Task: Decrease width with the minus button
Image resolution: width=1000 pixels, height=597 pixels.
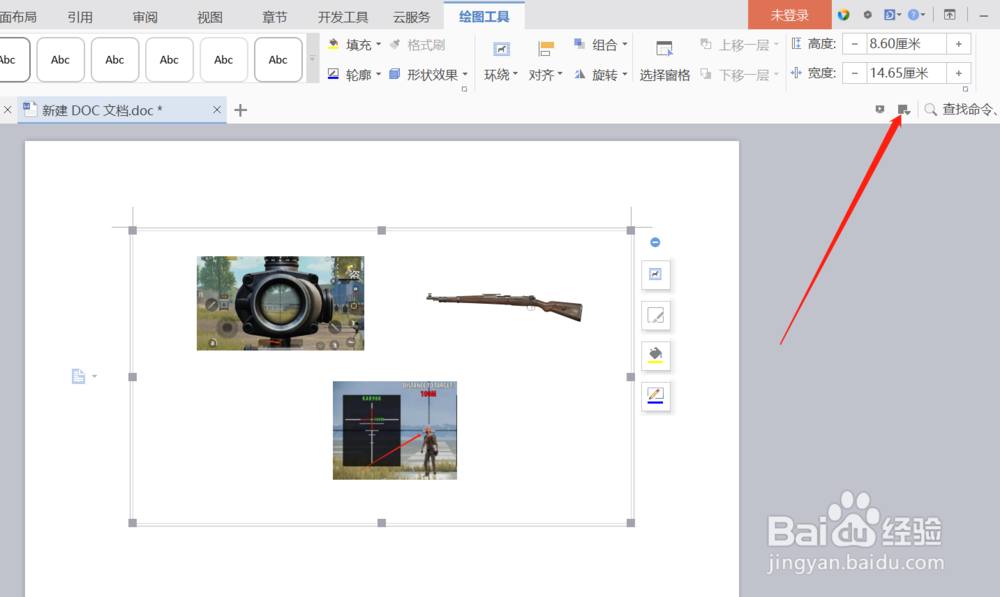Action: [x=855, y=73]
